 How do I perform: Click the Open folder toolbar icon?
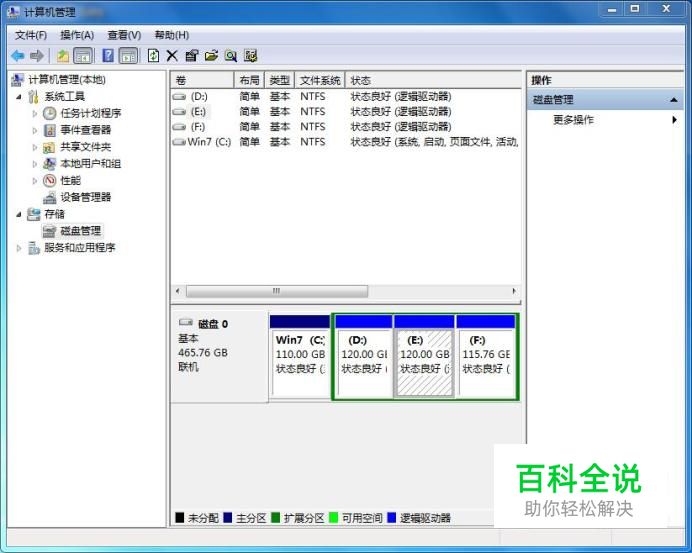click(x=211, y=56)
